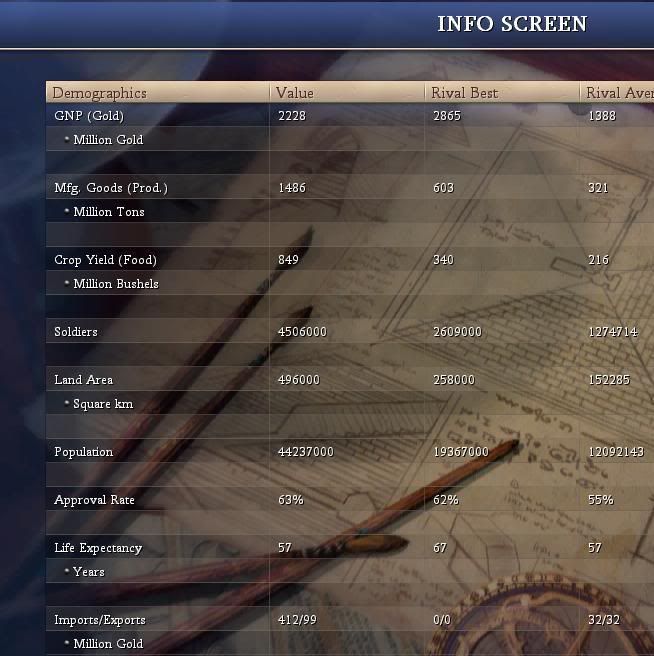
Task: Click the Square km unit label
Action: [x=103, y=404]
